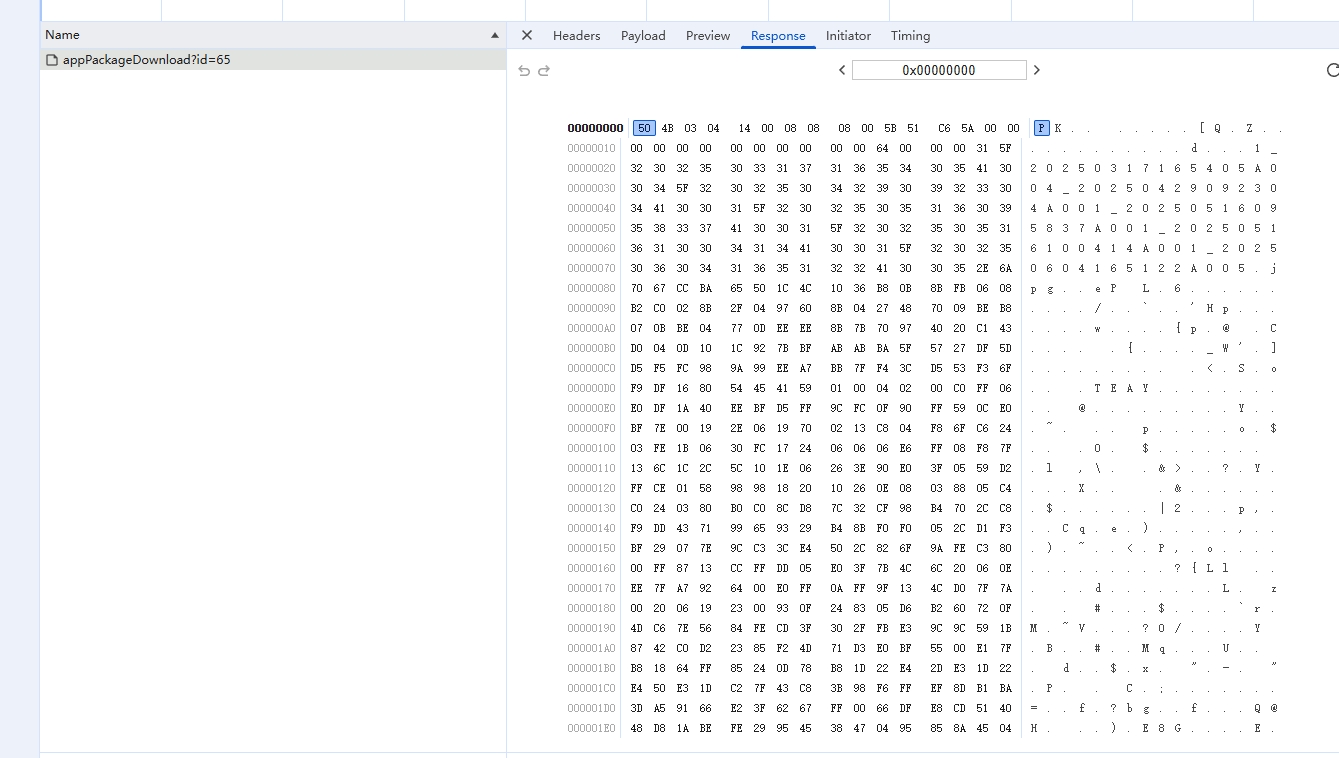
Task: Click offset label 000000E0
Action: (x=592, y=408)
